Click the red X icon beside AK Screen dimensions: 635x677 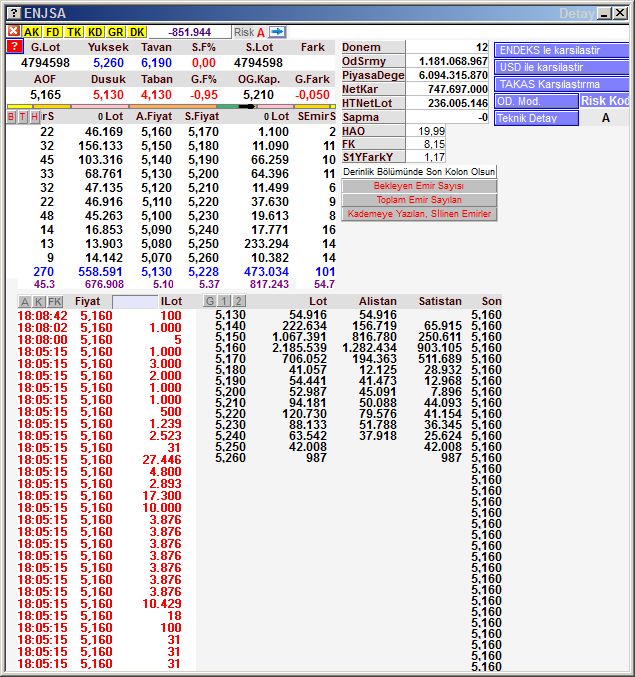14,32
